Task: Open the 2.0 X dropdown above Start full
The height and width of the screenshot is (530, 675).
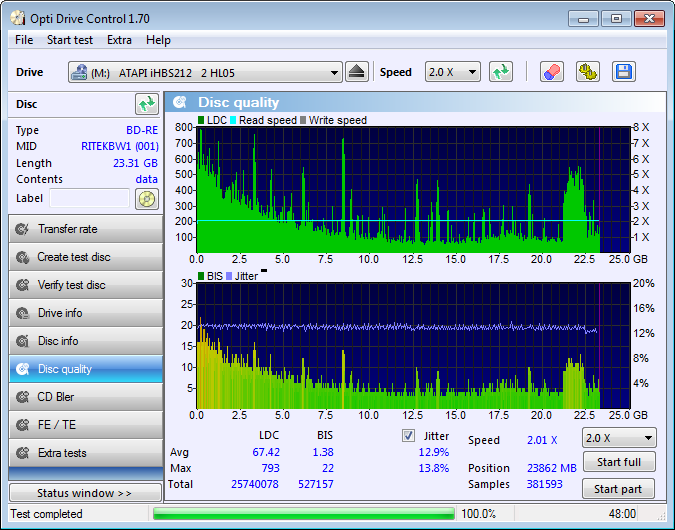Action: coord(619,438)
